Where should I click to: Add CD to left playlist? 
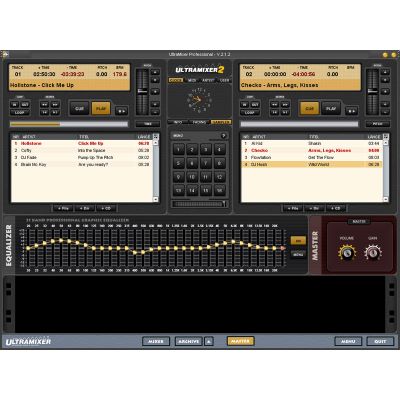pos(106,208)
